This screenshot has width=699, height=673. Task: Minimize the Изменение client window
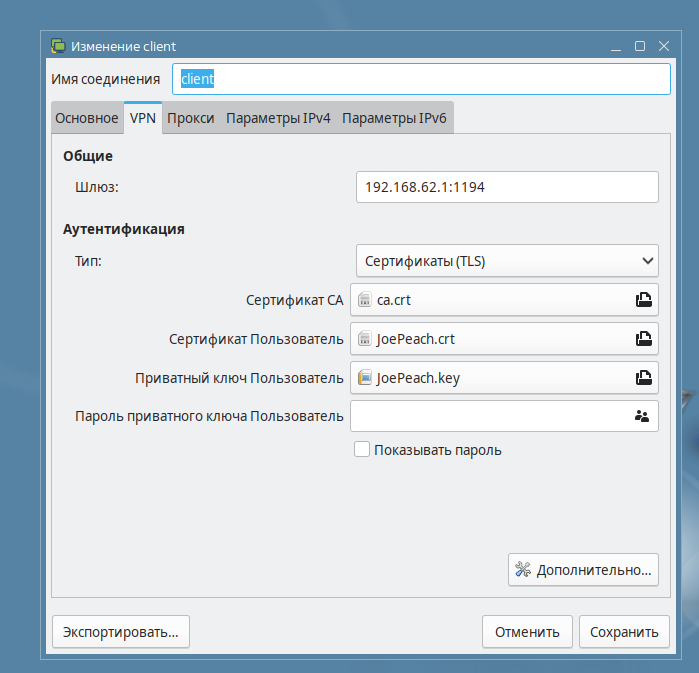pyautogui.click(x=616, y=46)
